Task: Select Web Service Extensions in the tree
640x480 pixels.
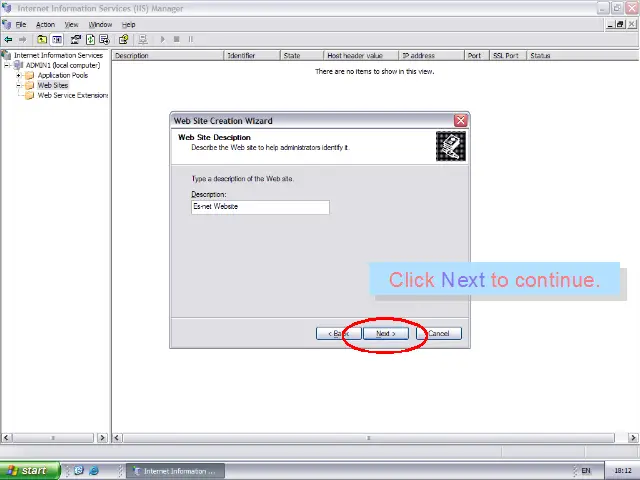Action: tap(71, 95)
